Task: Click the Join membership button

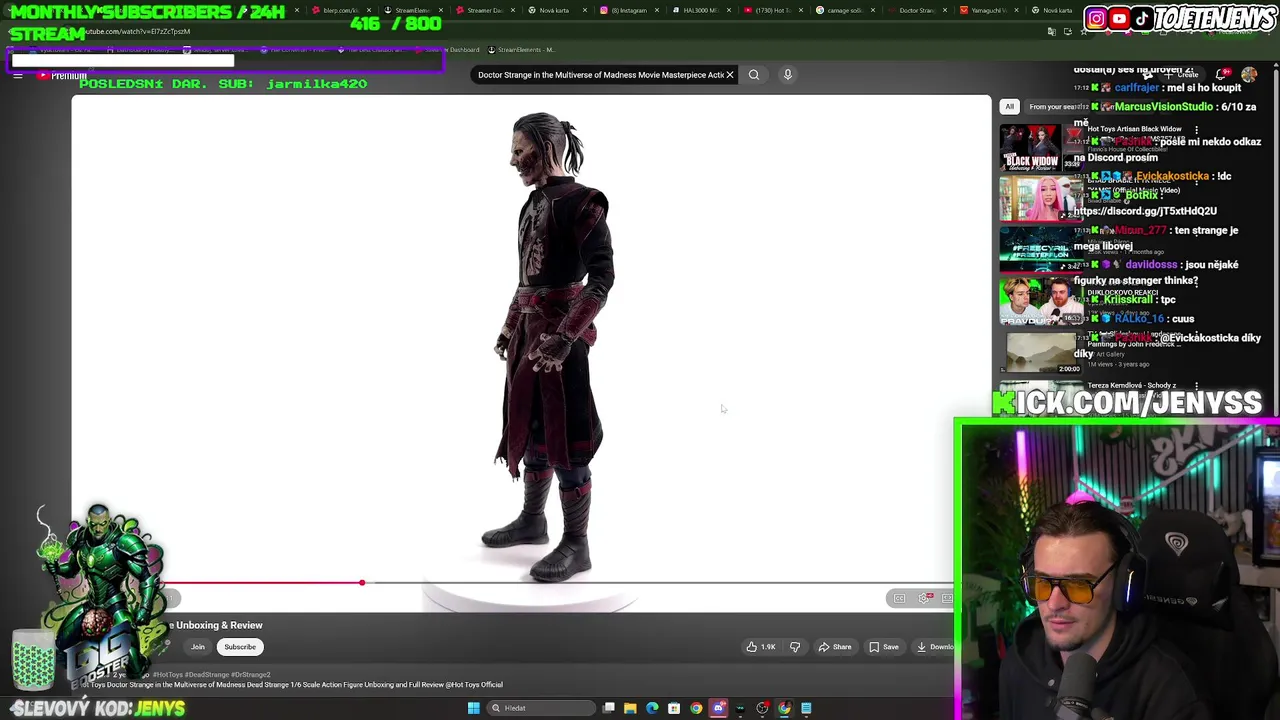Action: (198, 647)
